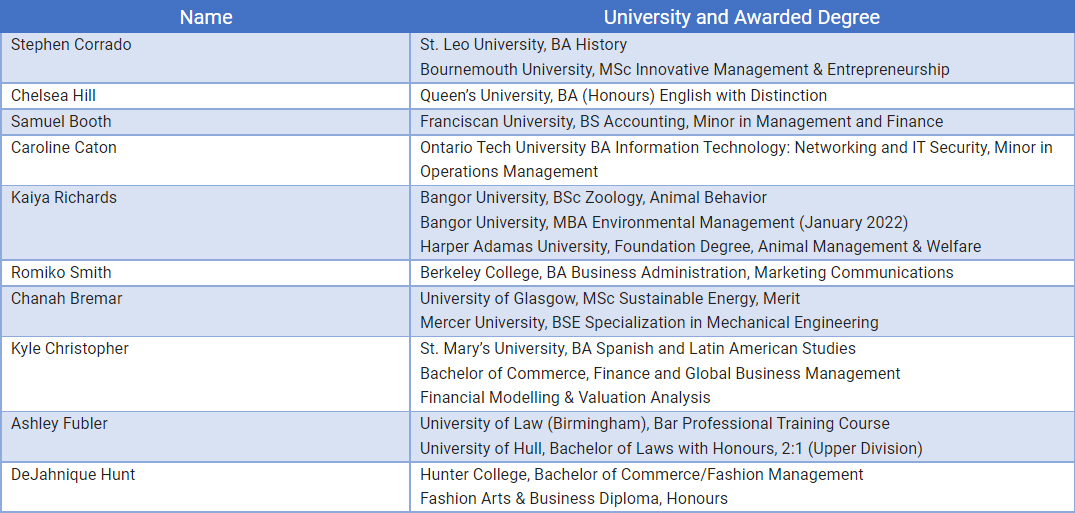The height and width of the screenshot is (513, 1075).
Task: Select the Chelsea Hill name cell
Action: pos(53,96)
